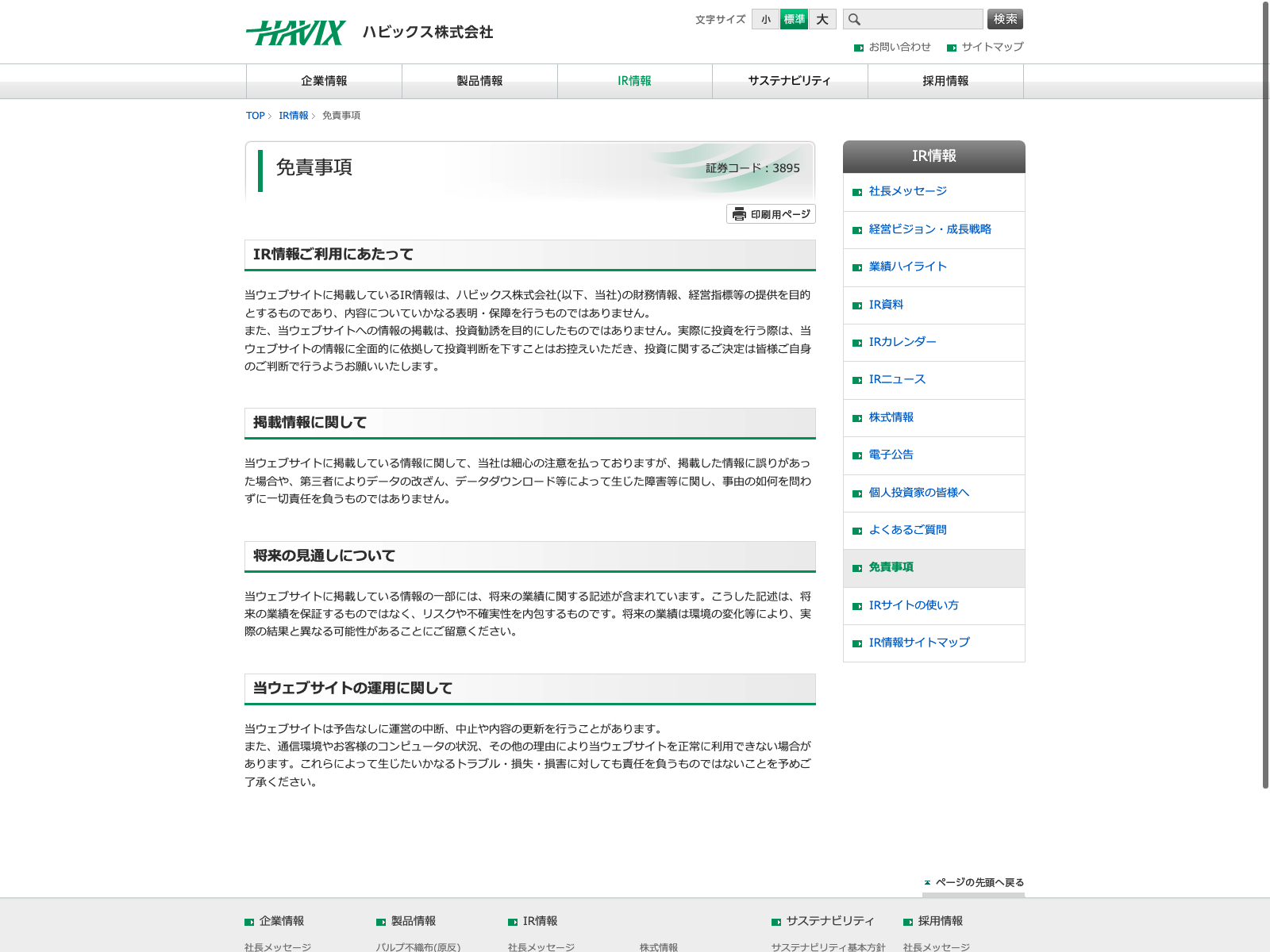
Task: Open the 製品情報 navigation menu
Action: 479,81
